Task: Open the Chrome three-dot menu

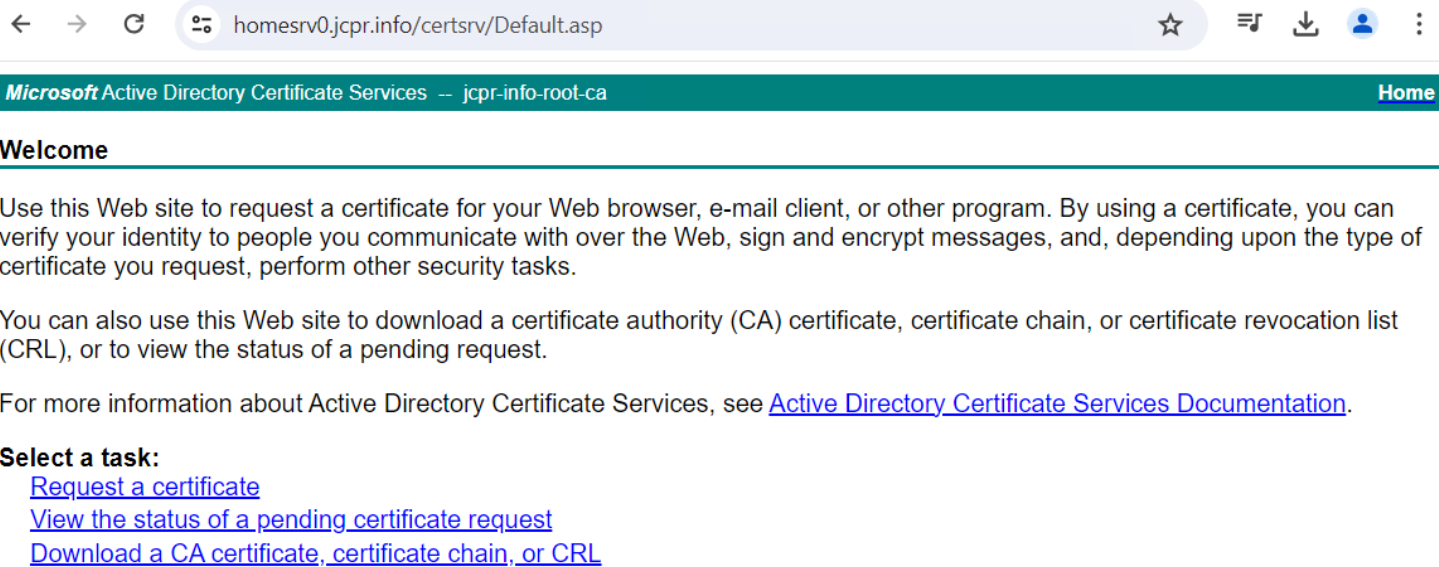Action: pyautogui.click(x=1418, y=24)
